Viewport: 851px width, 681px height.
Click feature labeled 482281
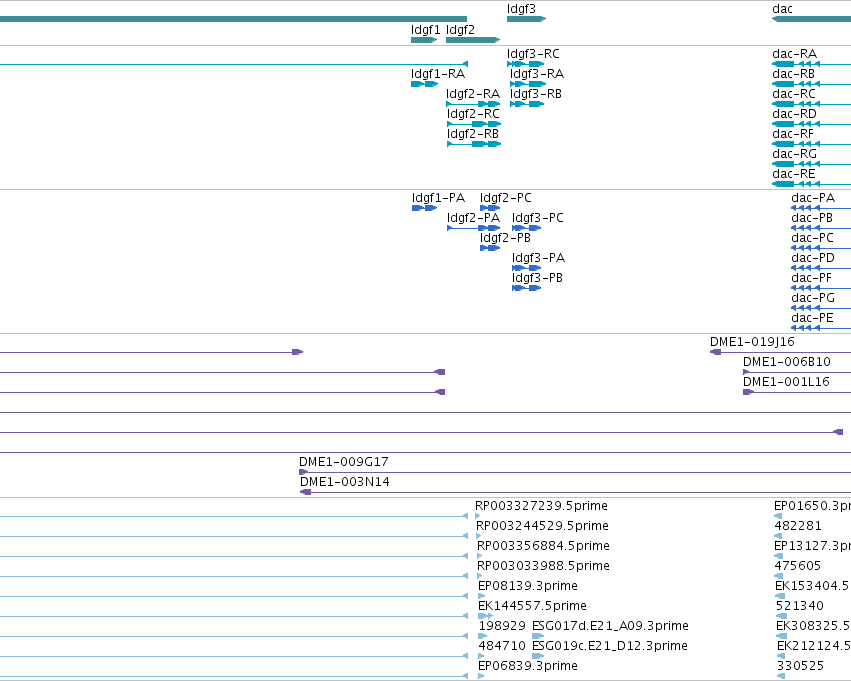(x=798, y=526)
